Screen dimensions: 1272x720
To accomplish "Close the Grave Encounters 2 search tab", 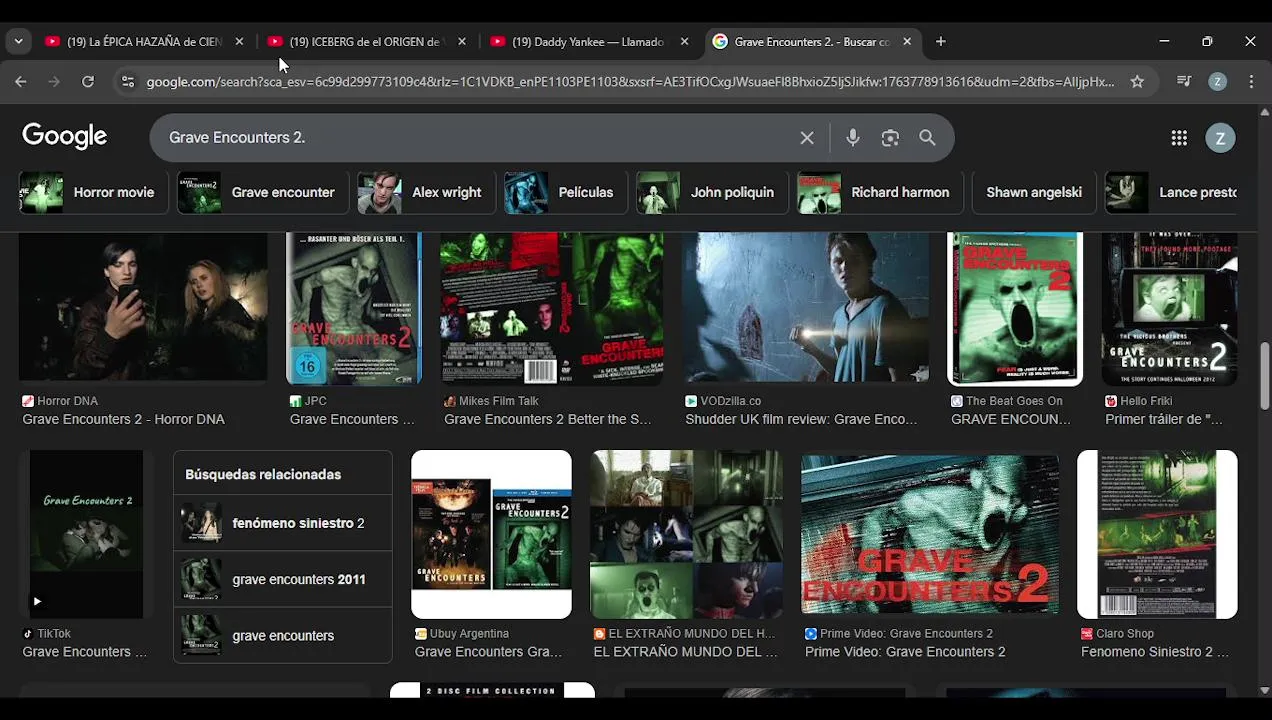I will pyautogui.click(x=907, y=42).
